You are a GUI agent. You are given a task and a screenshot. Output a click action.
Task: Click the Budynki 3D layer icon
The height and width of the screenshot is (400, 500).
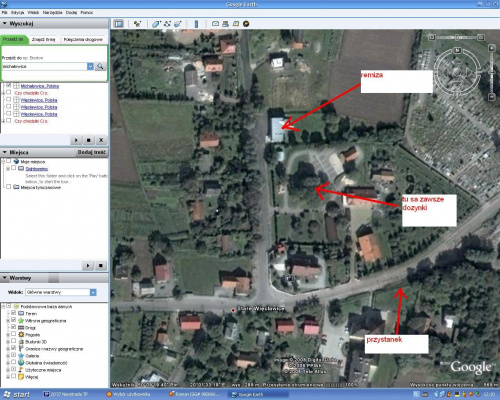point(21,342)
